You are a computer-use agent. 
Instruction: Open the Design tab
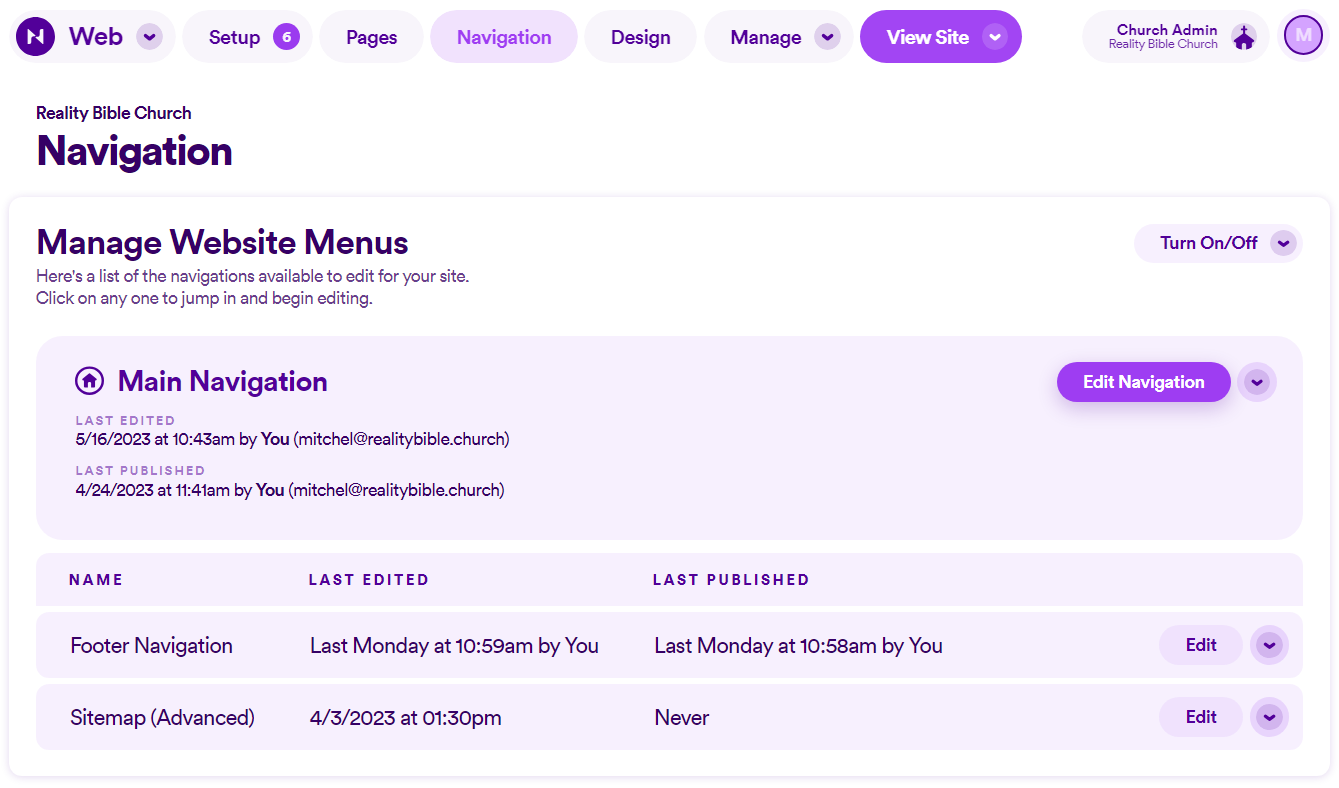pyautogui.click(x=640, y=36)
